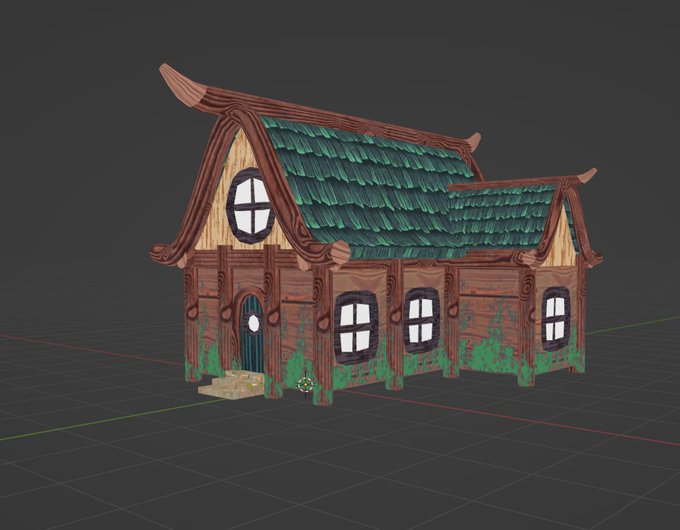Click the stone entrance steps

point(231,384)
